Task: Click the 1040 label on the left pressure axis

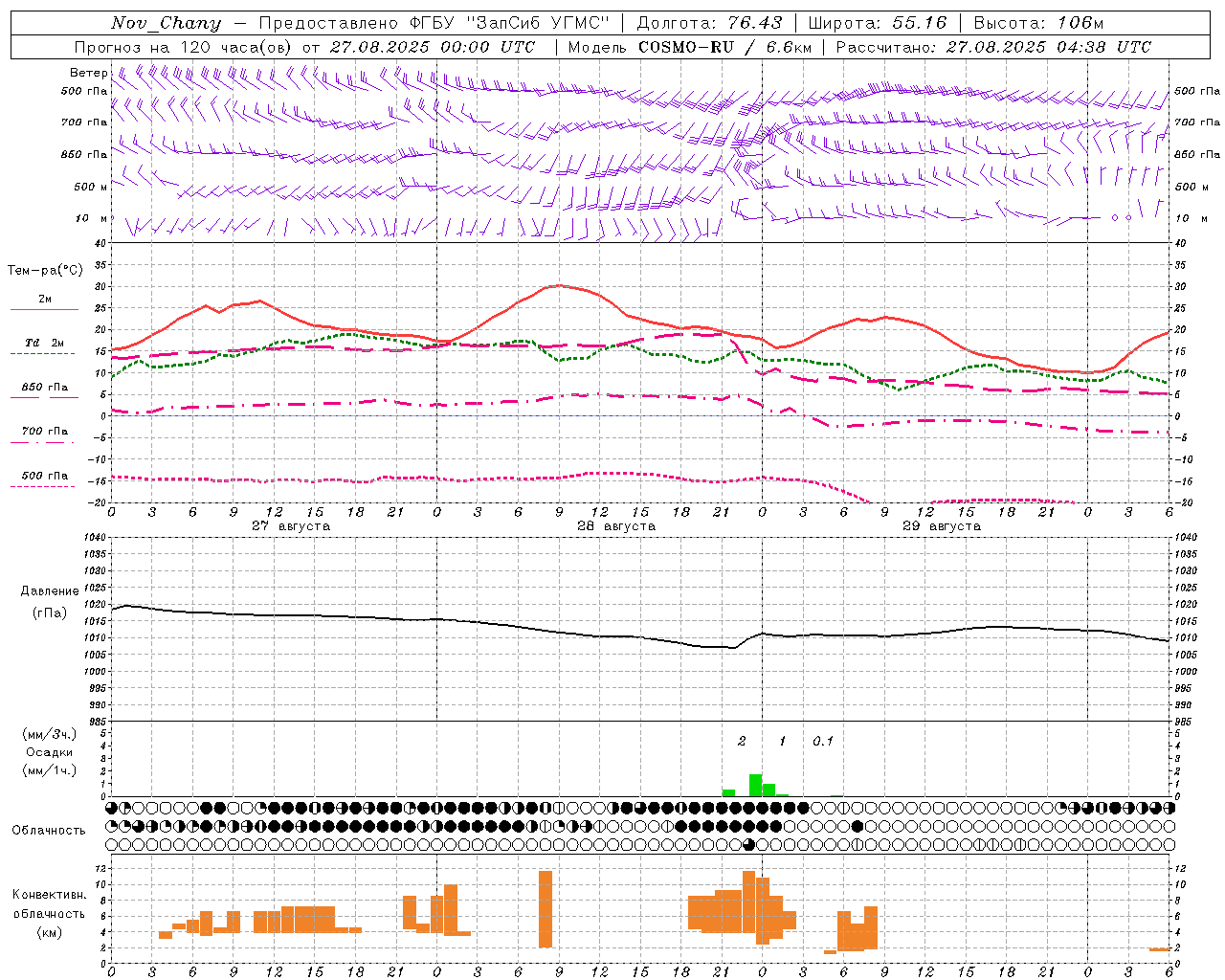Action: [94, 538]
